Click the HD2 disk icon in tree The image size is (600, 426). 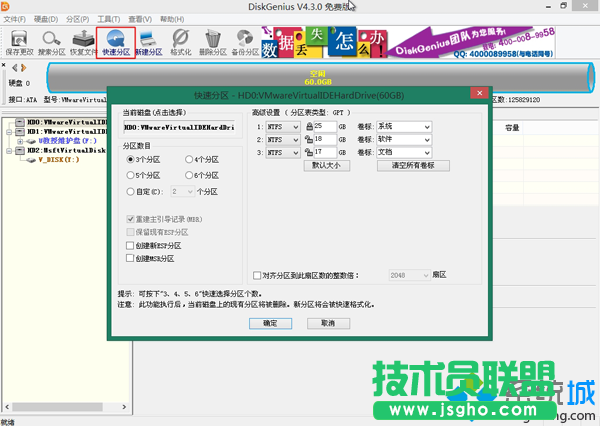point(20,150)
